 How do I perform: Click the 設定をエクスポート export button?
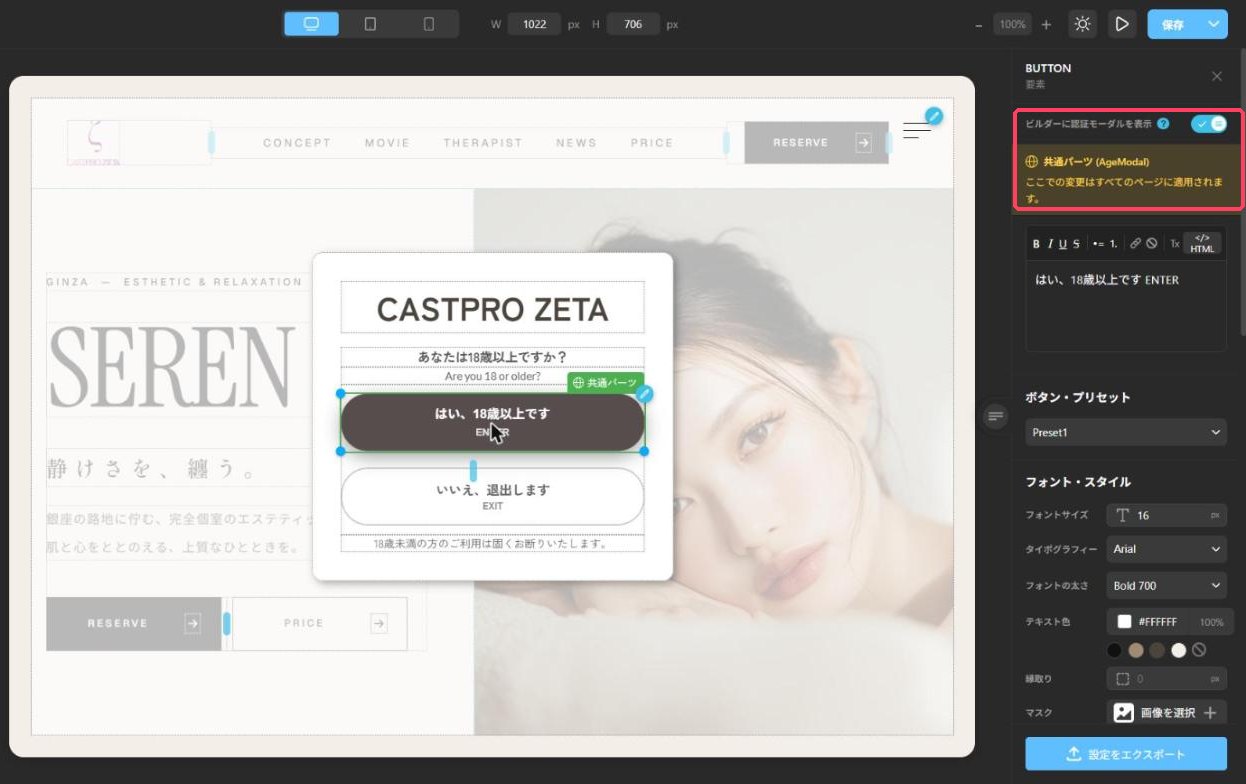coord(1126,755)
